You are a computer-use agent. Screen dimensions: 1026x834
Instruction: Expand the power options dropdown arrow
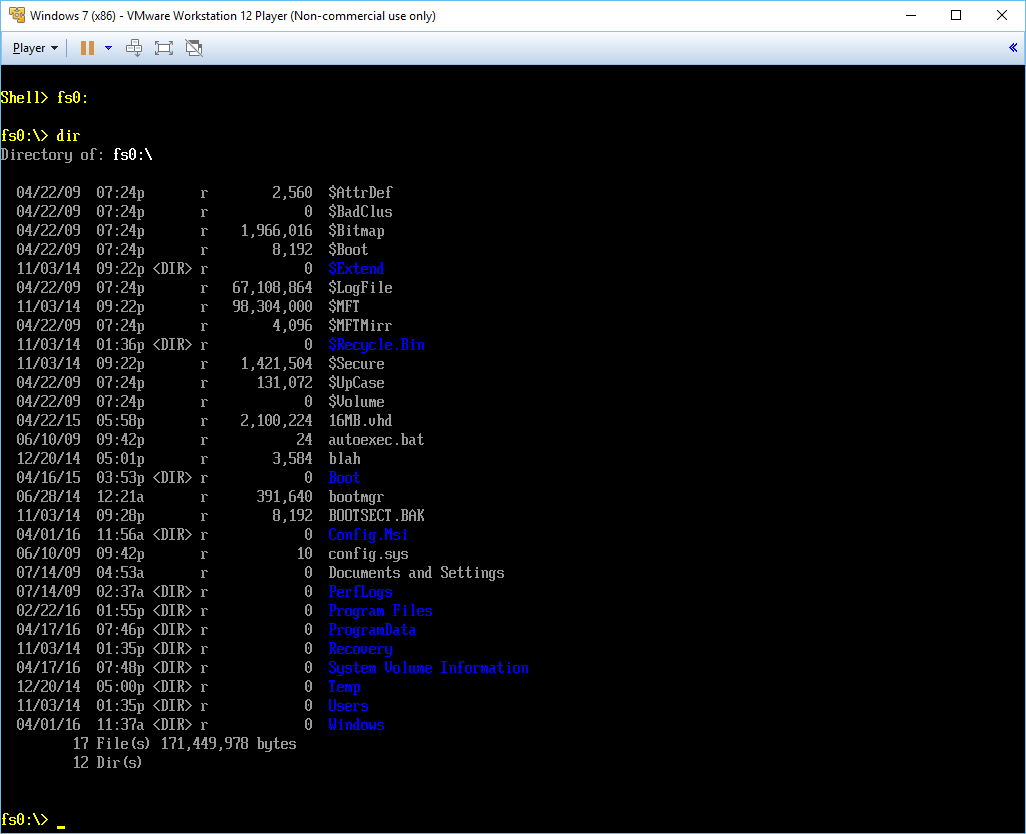coord(109,48)
